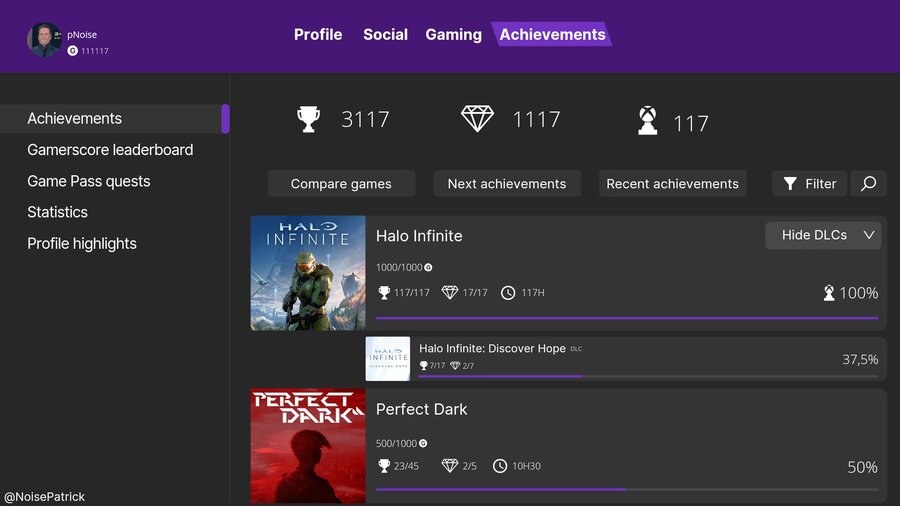The image size is (900, 506).
Task: Click the 111117 gamerscore value
Action: pyautogui.click(x=95, y=51)
